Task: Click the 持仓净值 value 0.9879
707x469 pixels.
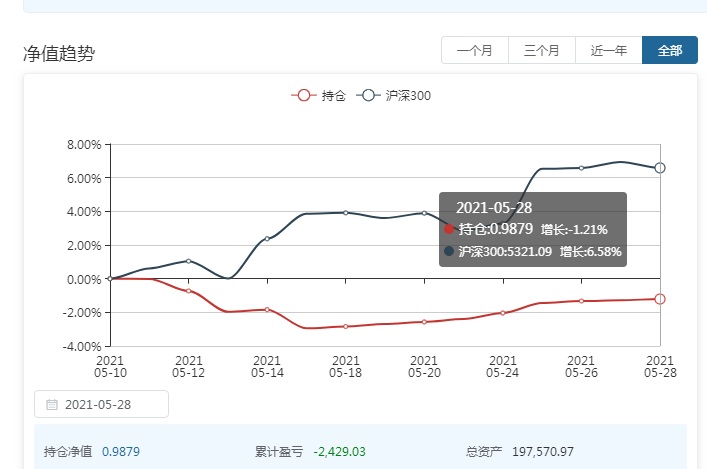Action: (121, 451)
